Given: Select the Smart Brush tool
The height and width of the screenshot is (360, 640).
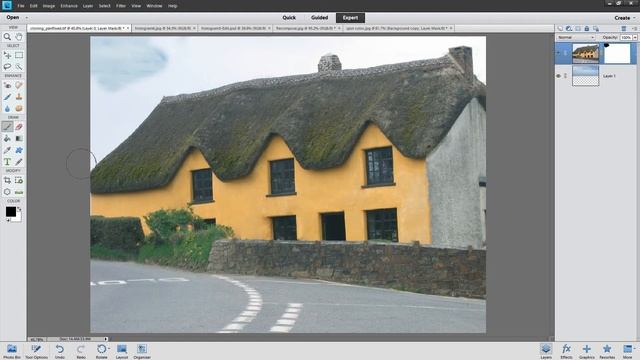Looking at the screenshot, I should [7, 97].
